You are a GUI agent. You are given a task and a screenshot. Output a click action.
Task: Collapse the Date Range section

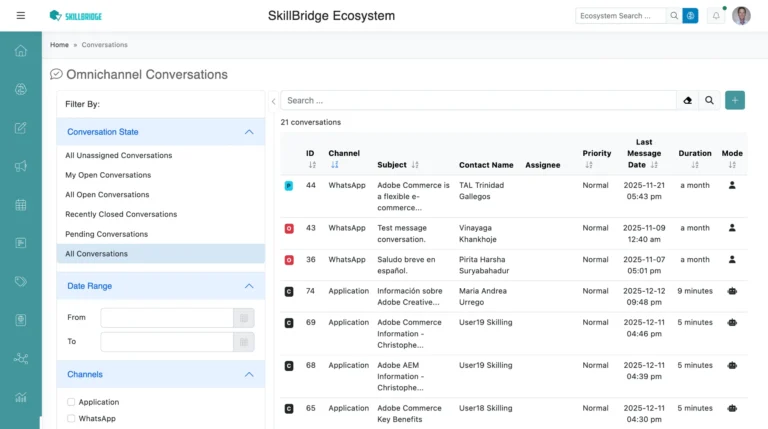click(249, 286)
